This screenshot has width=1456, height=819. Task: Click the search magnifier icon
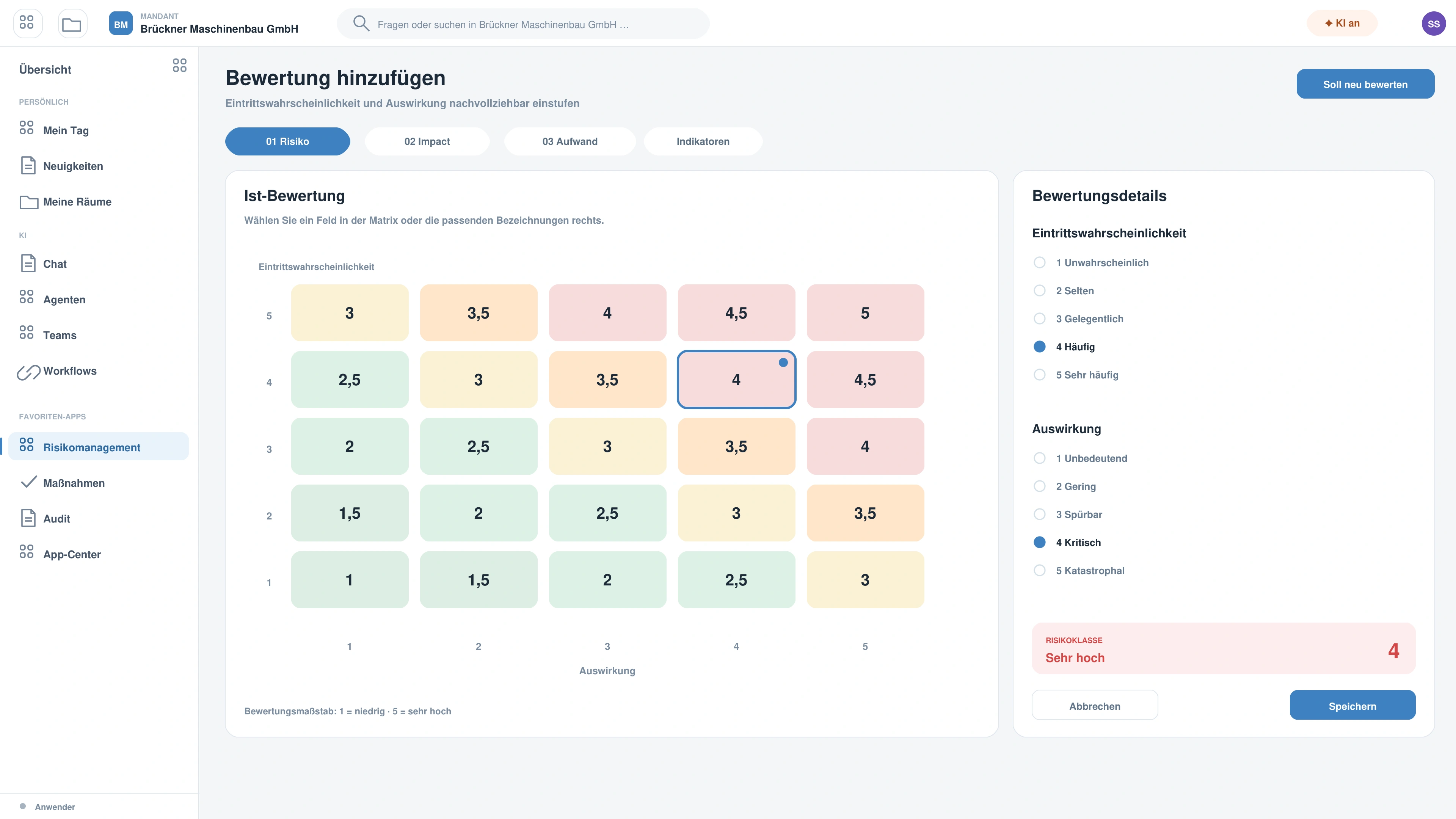click(361, 23)
